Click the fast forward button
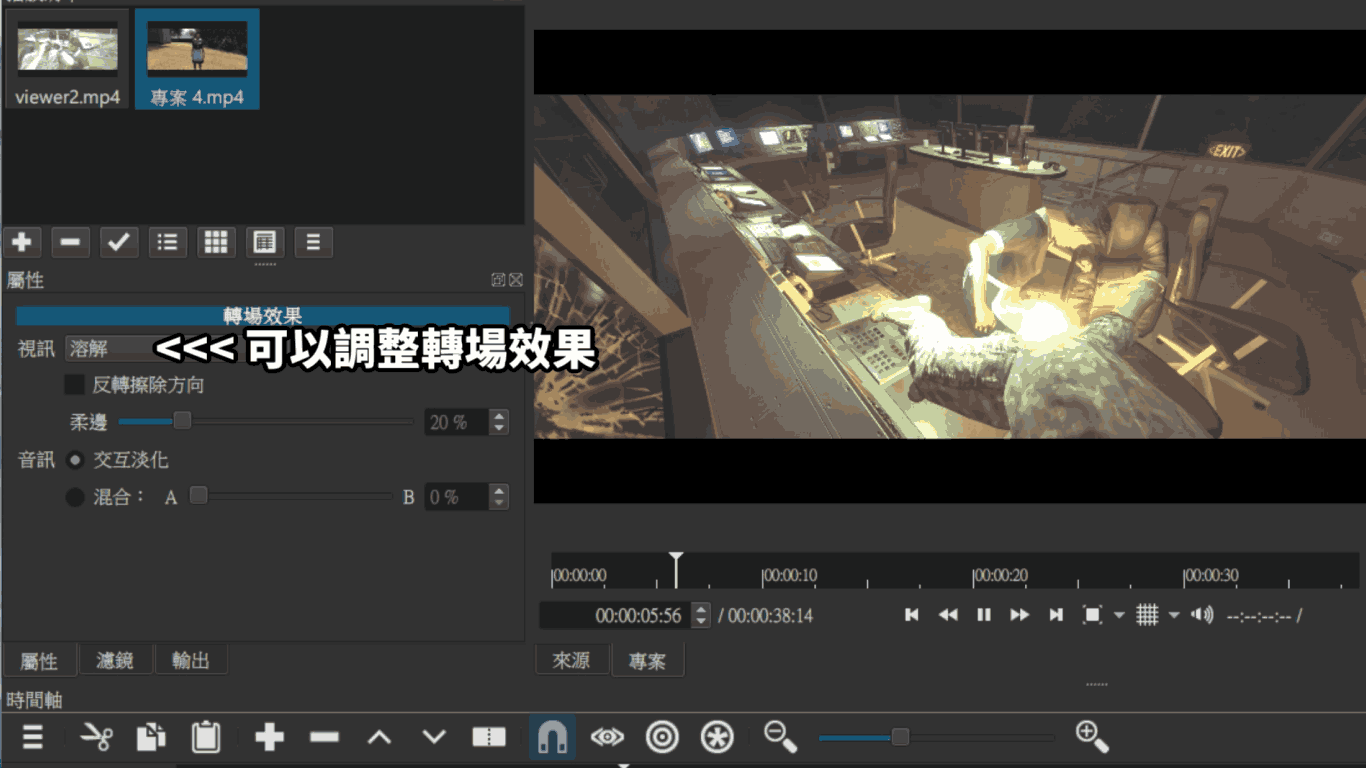This screenshot has width=1366, height=768. [1020, 615]
